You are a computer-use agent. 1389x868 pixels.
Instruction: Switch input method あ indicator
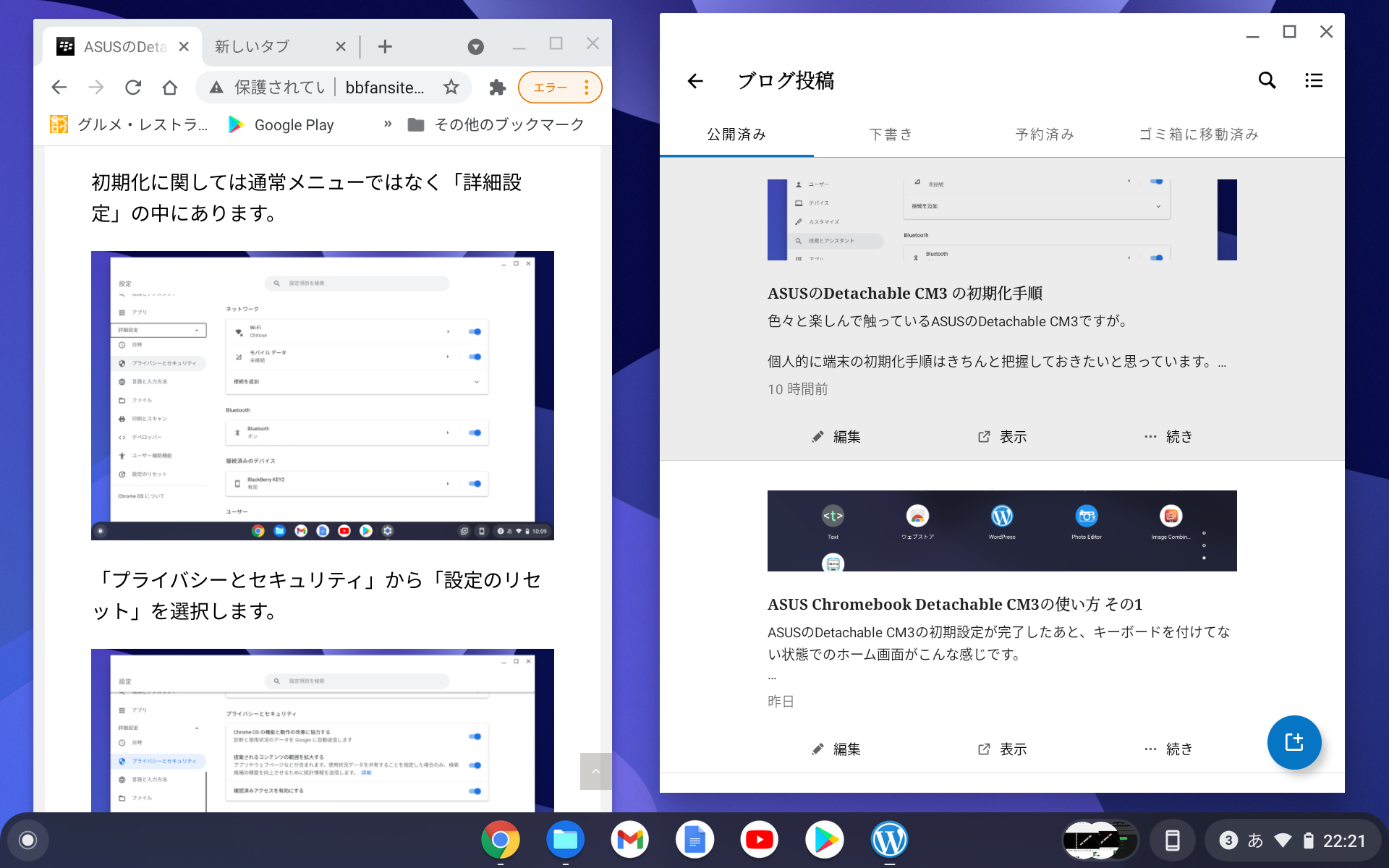pyautogui.click(x=1255, y=841)
